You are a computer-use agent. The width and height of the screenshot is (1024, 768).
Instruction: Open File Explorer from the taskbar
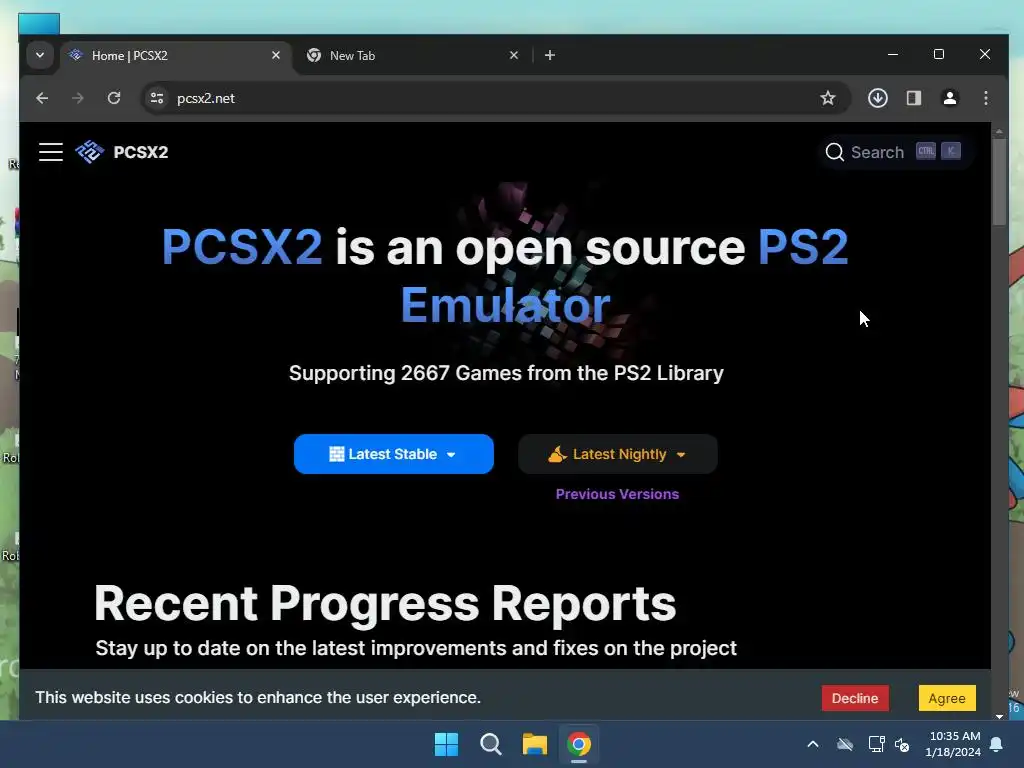tap(535, 744)
